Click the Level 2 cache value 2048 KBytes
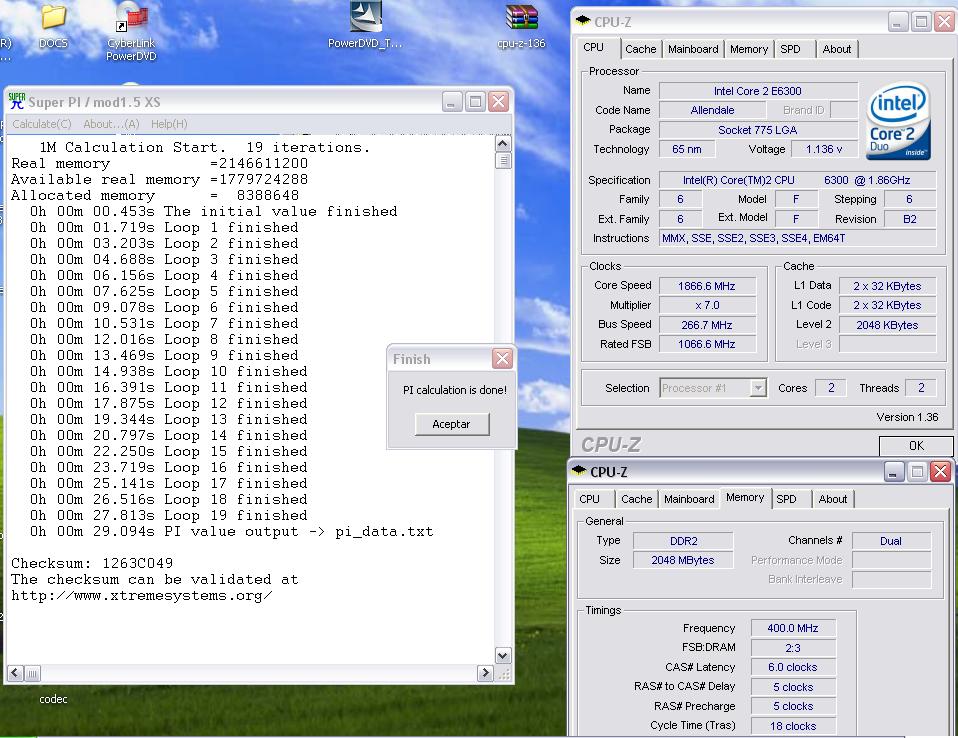Screen dimensions: 958x738 887,325
